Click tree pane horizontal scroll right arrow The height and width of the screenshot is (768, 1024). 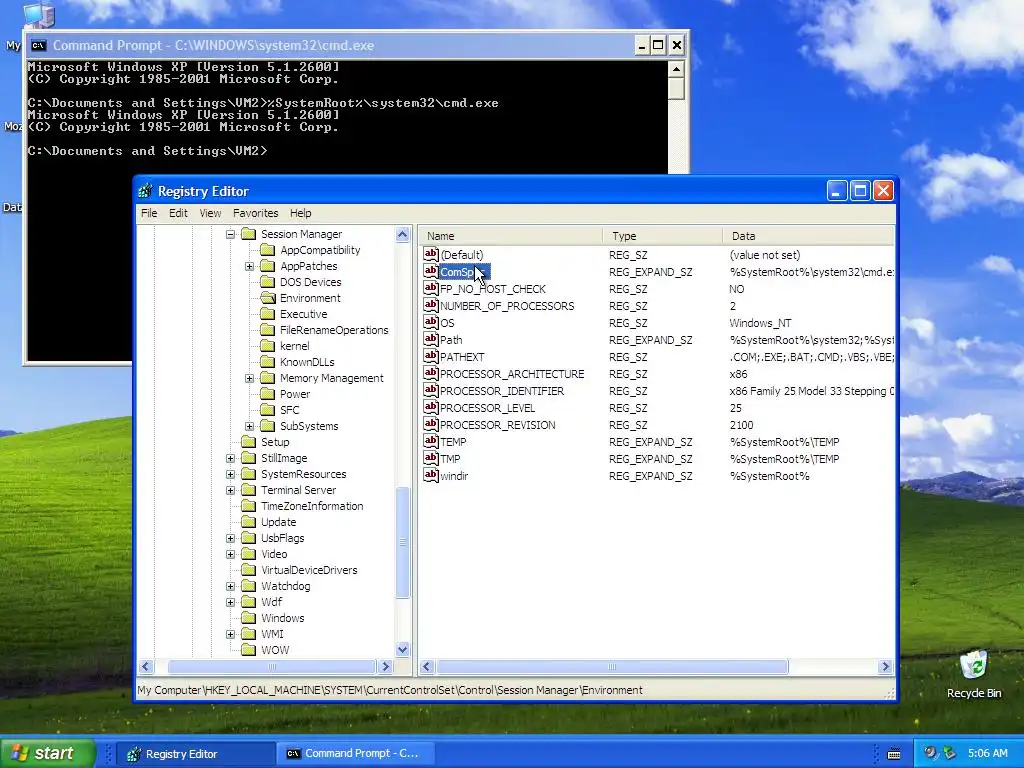385,666
